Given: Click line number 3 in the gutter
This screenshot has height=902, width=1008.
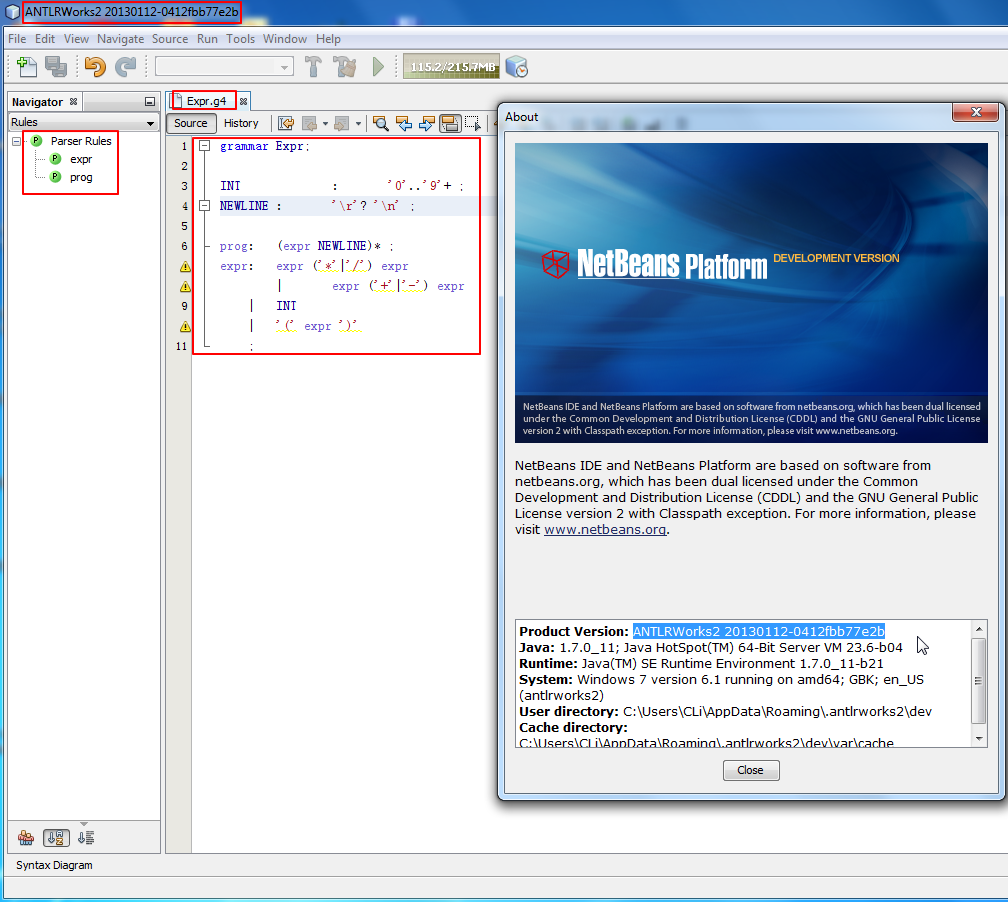Looking at the screenshot, I should coord(184,186).
